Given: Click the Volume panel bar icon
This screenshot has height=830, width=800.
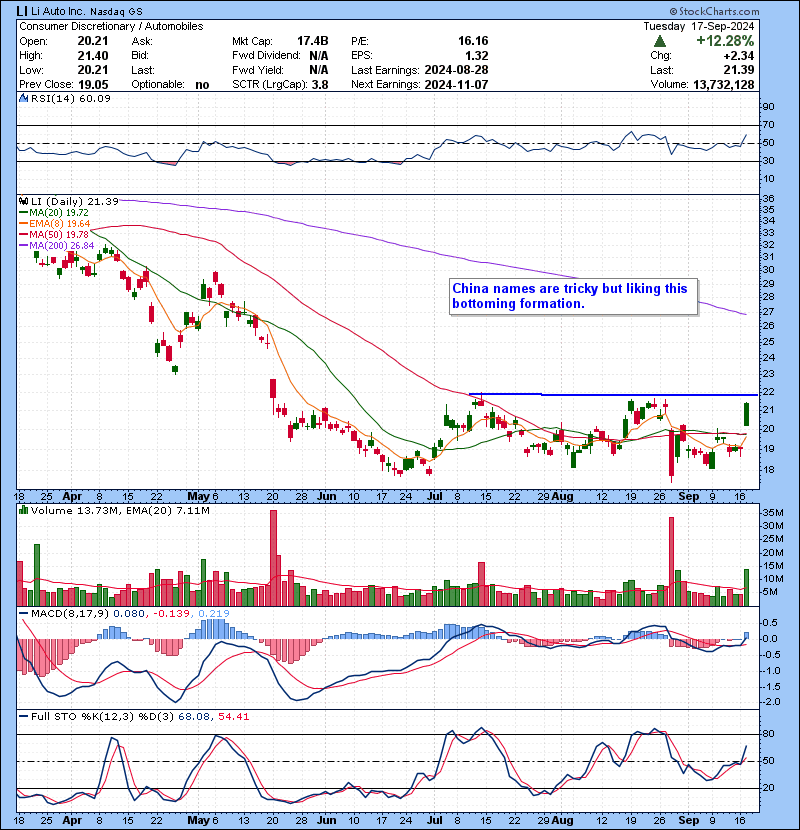Looking at the screenshot, I should click(x=24, y=510).
